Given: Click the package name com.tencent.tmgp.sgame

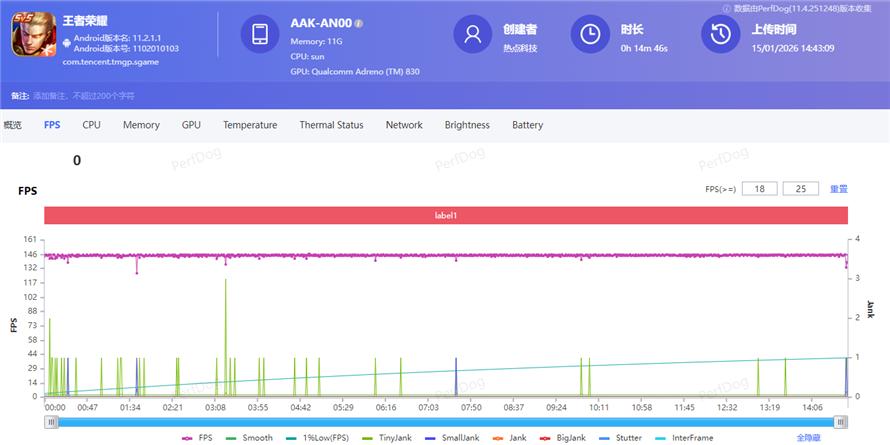Looking at the screenshot, I should click(111, 62).
